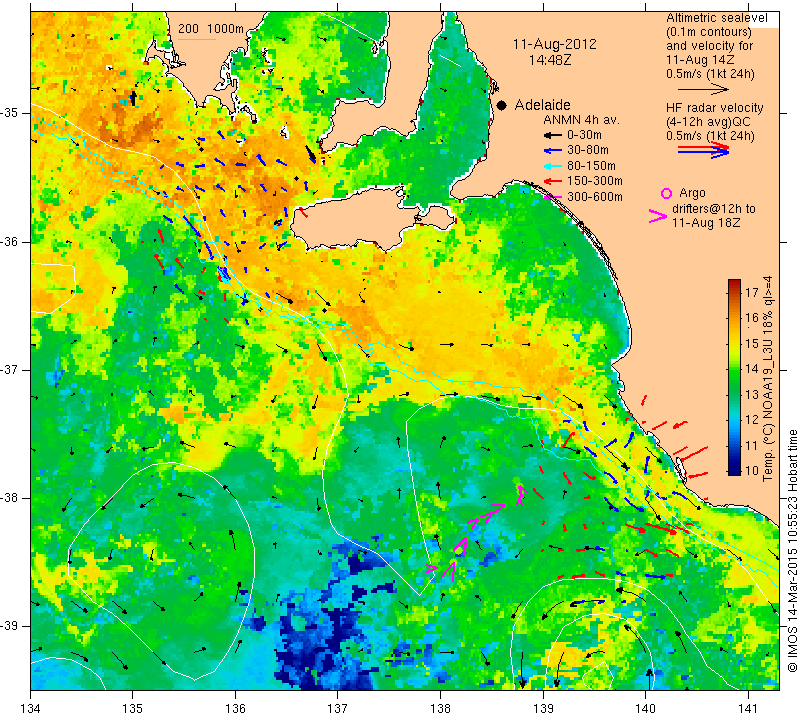Click the longitude label 140

(x=645, y=709)
